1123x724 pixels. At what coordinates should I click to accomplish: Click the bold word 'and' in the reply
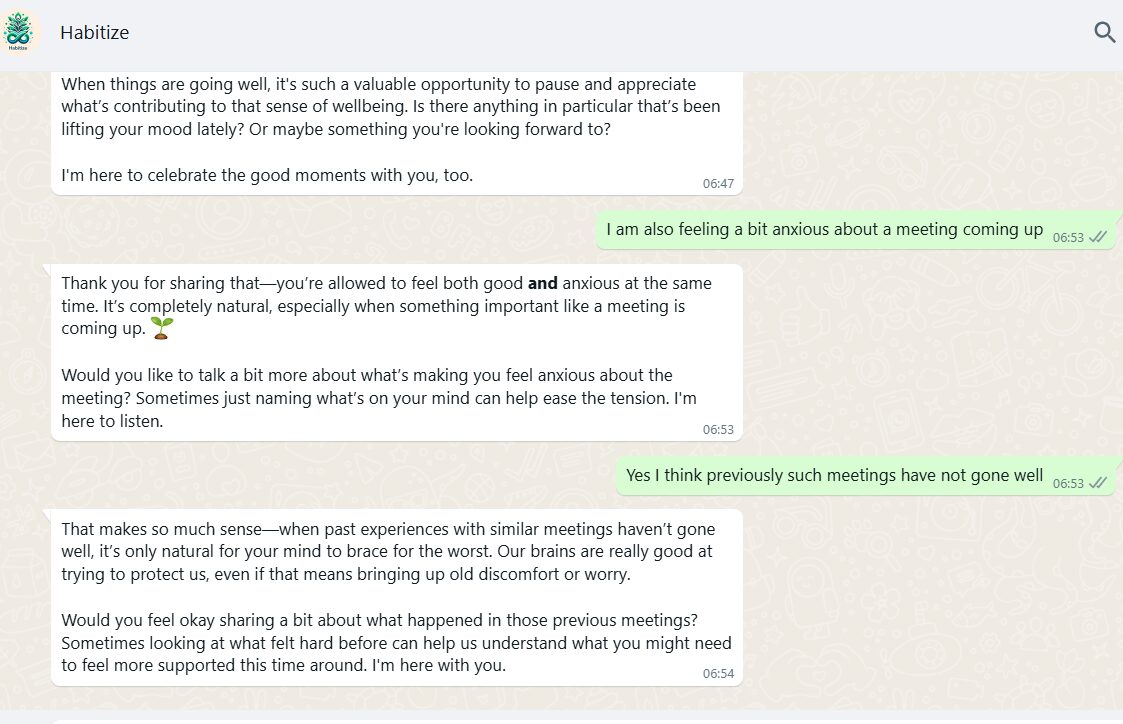pyautogui.click(x=542, y=284)
